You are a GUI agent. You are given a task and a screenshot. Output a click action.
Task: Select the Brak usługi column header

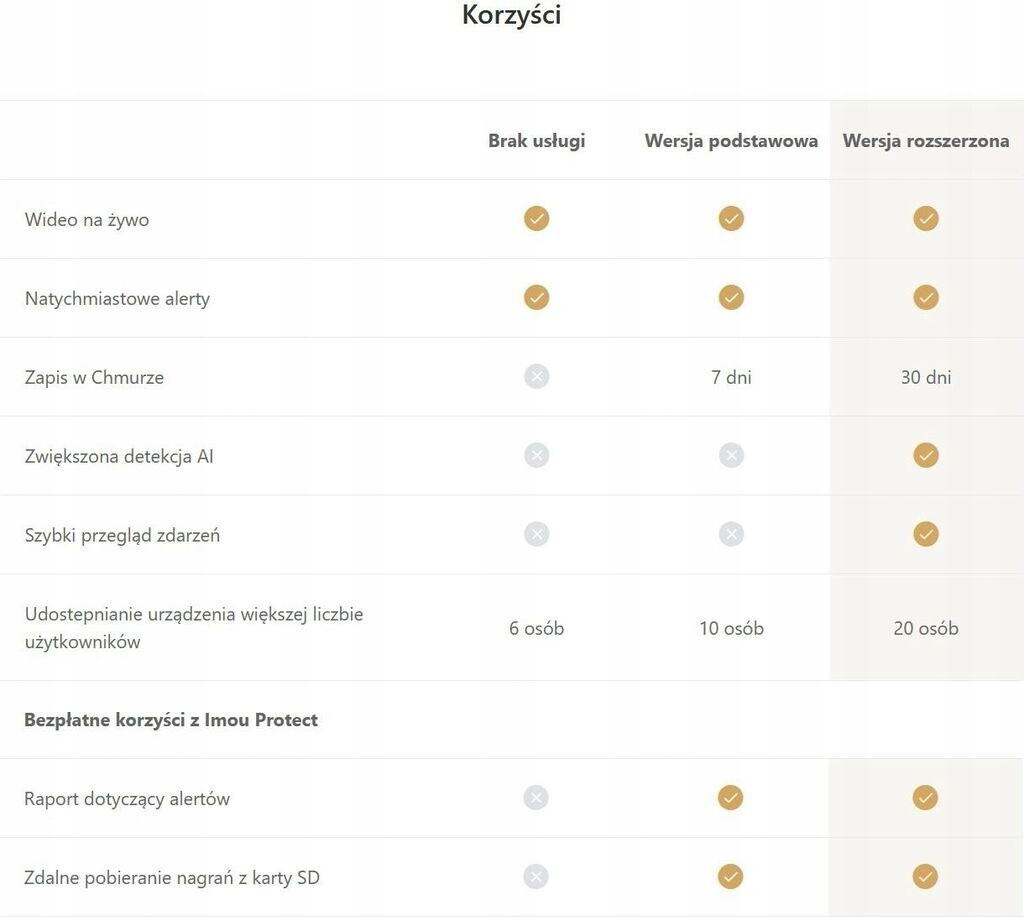tap(537, 141)
